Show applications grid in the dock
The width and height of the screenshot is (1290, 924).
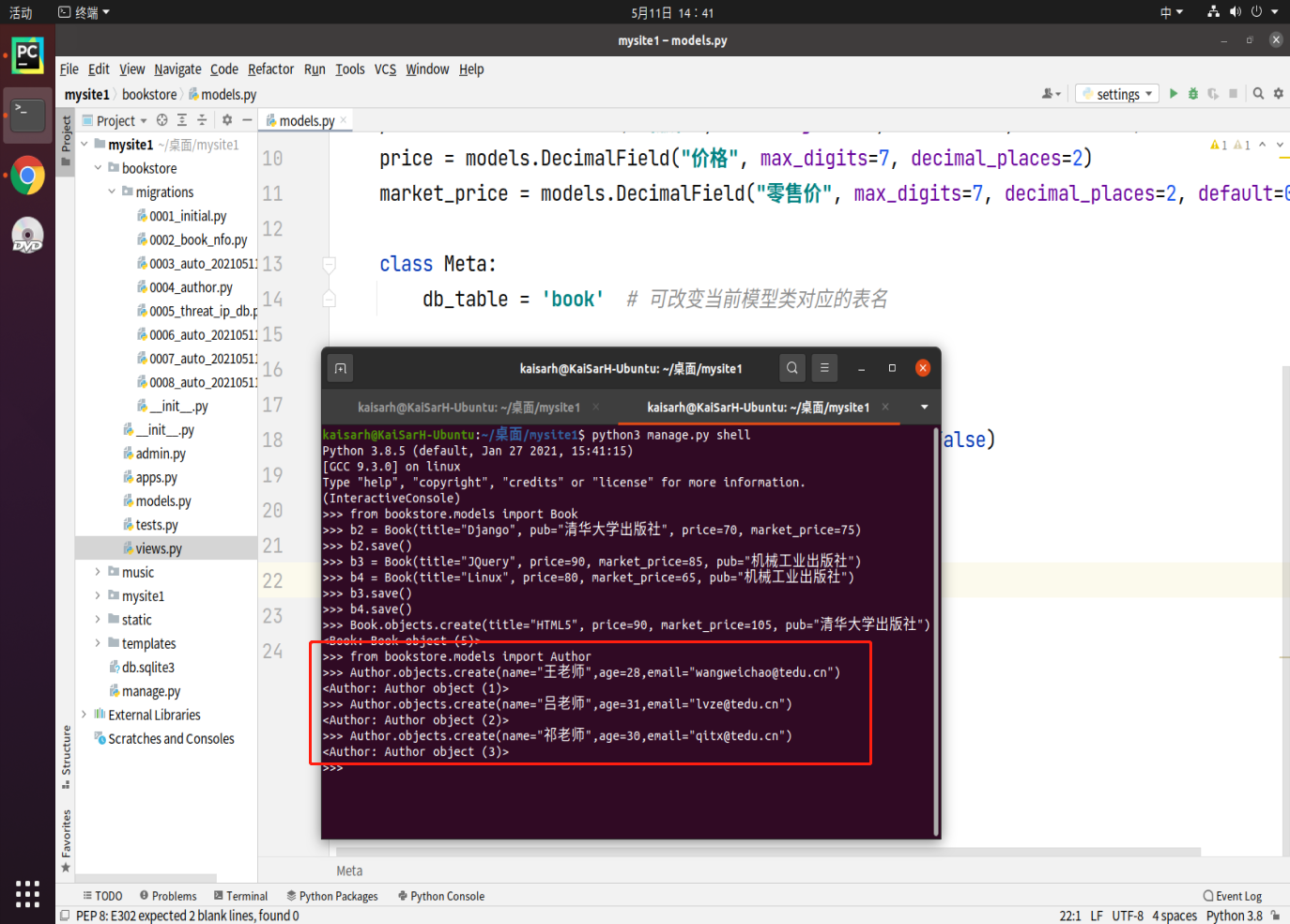pyautogui.click(x=27, y=894)
